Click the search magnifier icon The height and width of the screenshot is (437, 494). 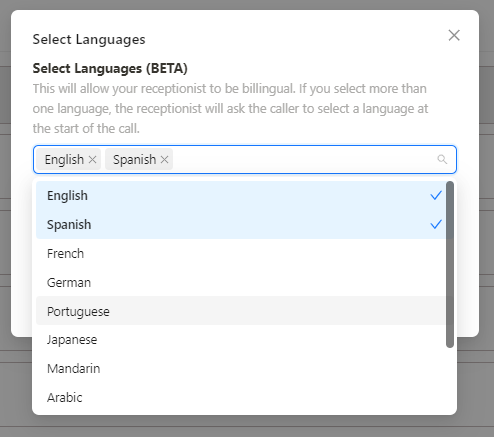(442, 159)
